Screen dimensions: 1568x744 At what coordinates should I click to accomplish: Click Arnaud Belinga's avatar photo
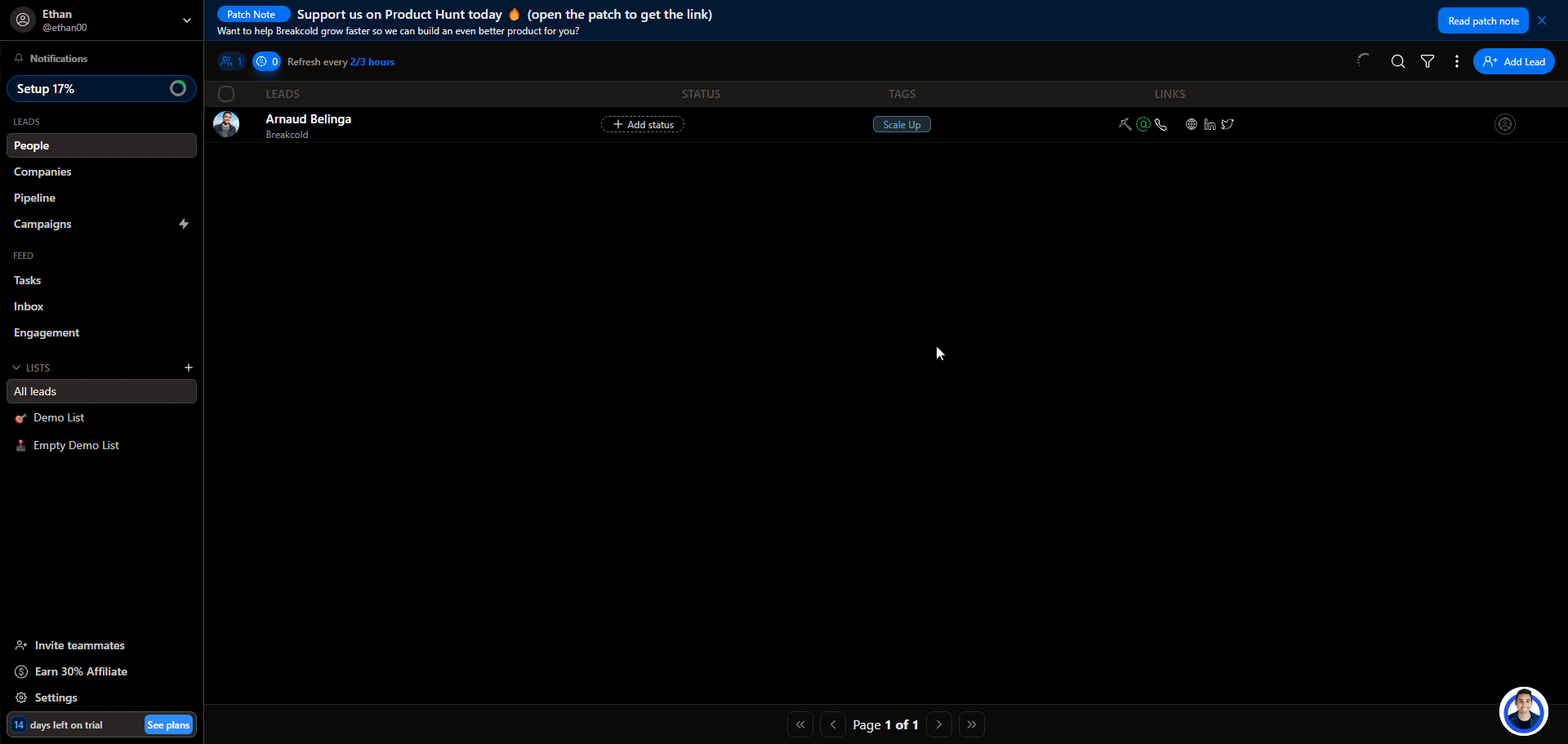click(226, 124)
